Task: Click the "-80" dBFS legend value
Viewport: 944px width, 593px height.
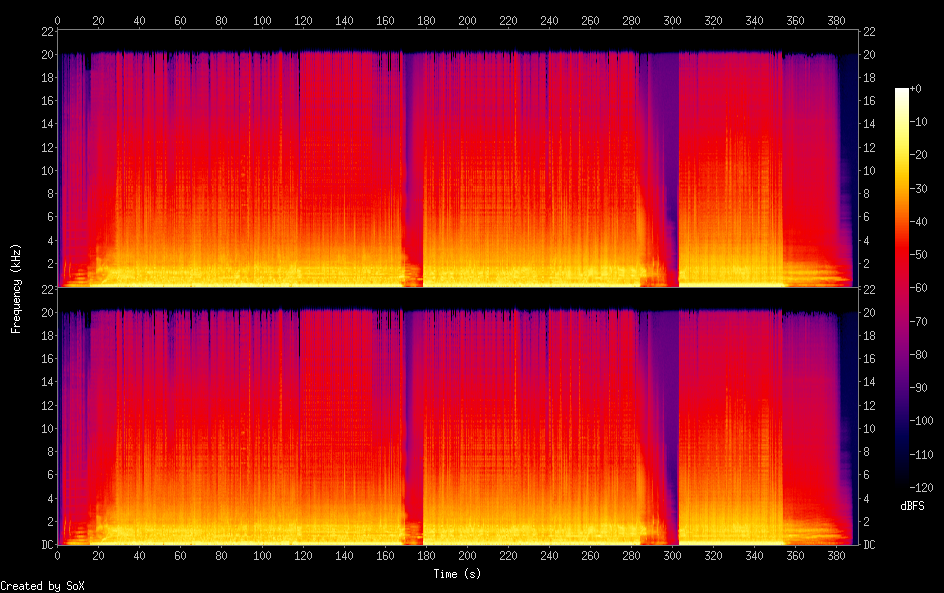Action: point(919,355)
